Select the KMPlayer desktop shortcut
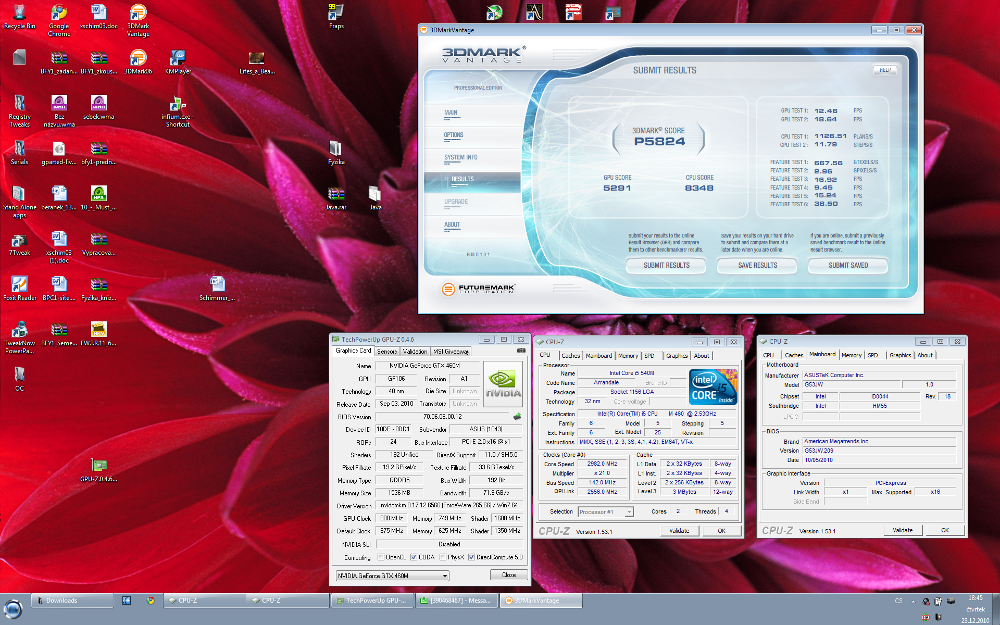The height and width of the screenshot is (625, 1000). click(177, 62)
